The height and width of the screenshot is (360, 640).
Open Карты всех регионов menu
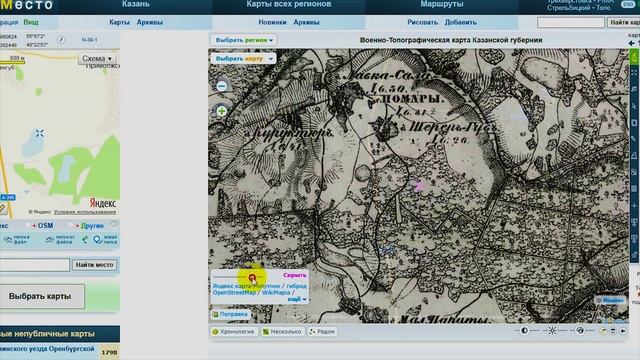click(x=289, y=4)
